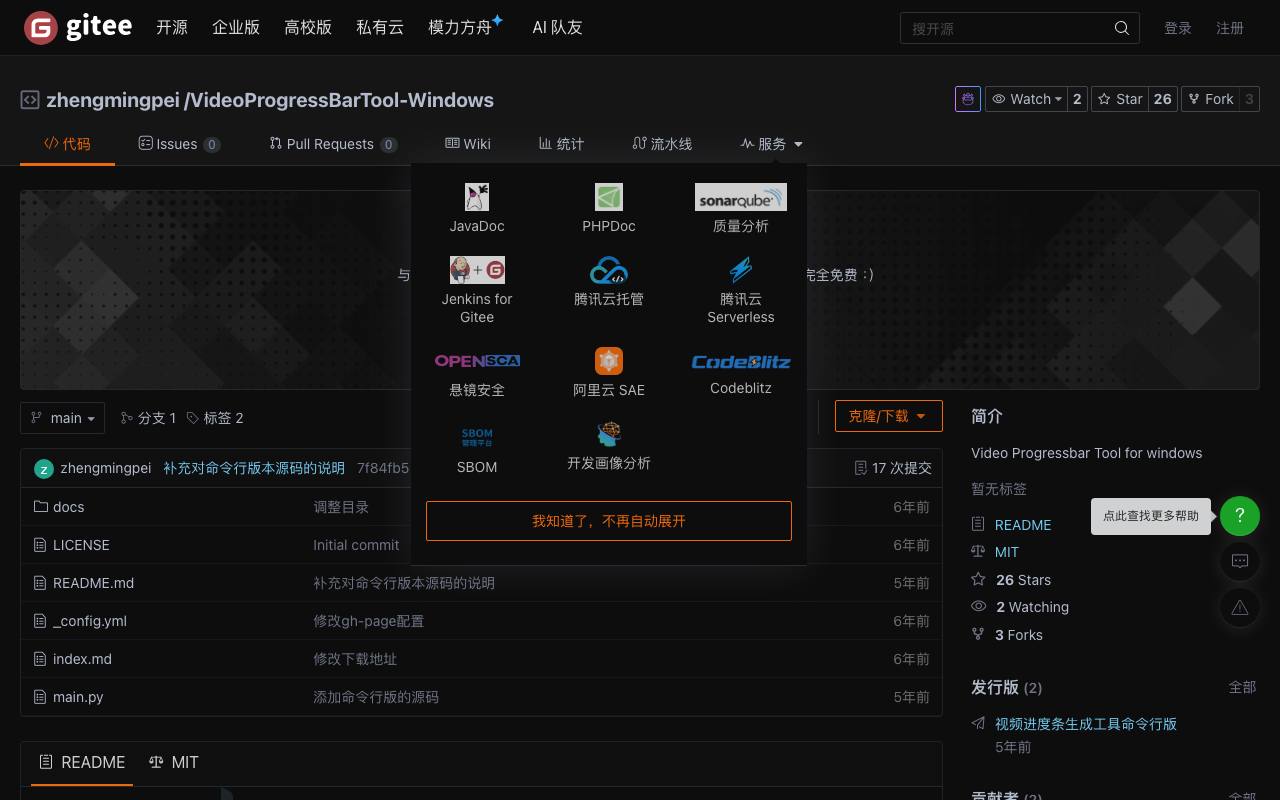Open the feedback chat bubble icon
1280x800 pixels.
coord(1240,561)
